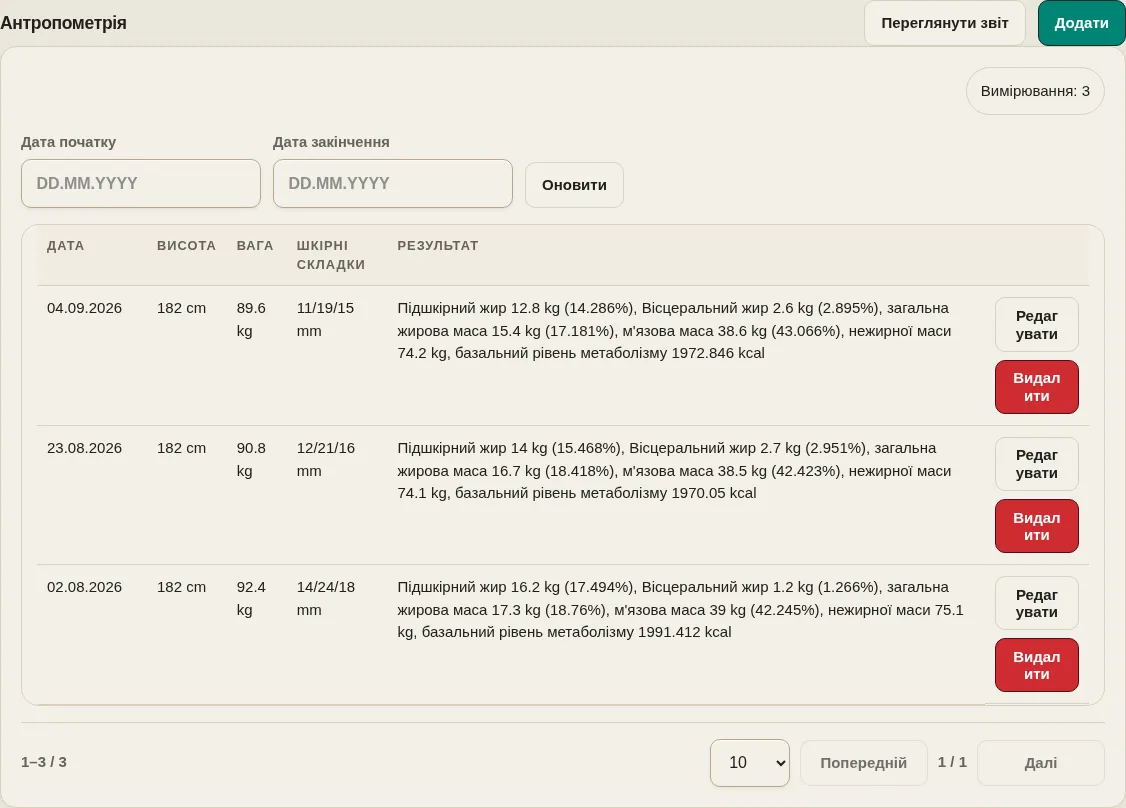1126x808 pixels.
Task: Click the Переглянути звіт button
Action: click(944, 23)
